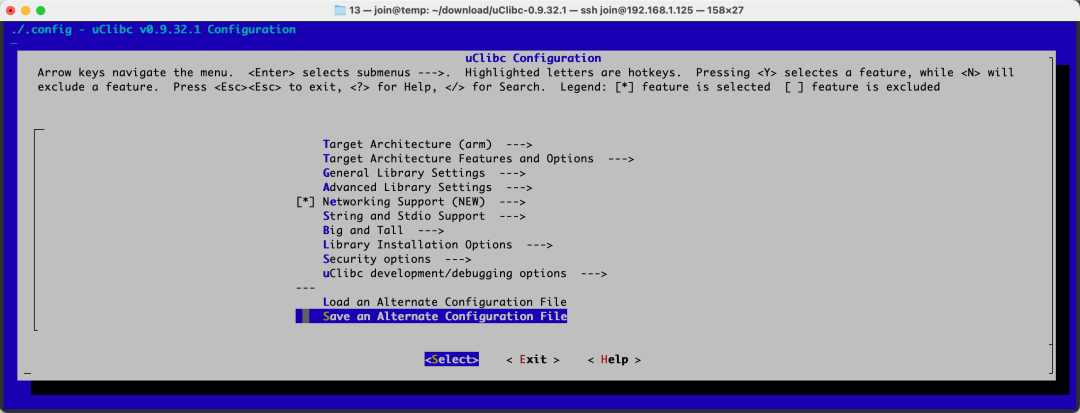Click the "[*] feature is selected" legend text
This screenshot has height=413, width=1080.
(x=693, y=87)
